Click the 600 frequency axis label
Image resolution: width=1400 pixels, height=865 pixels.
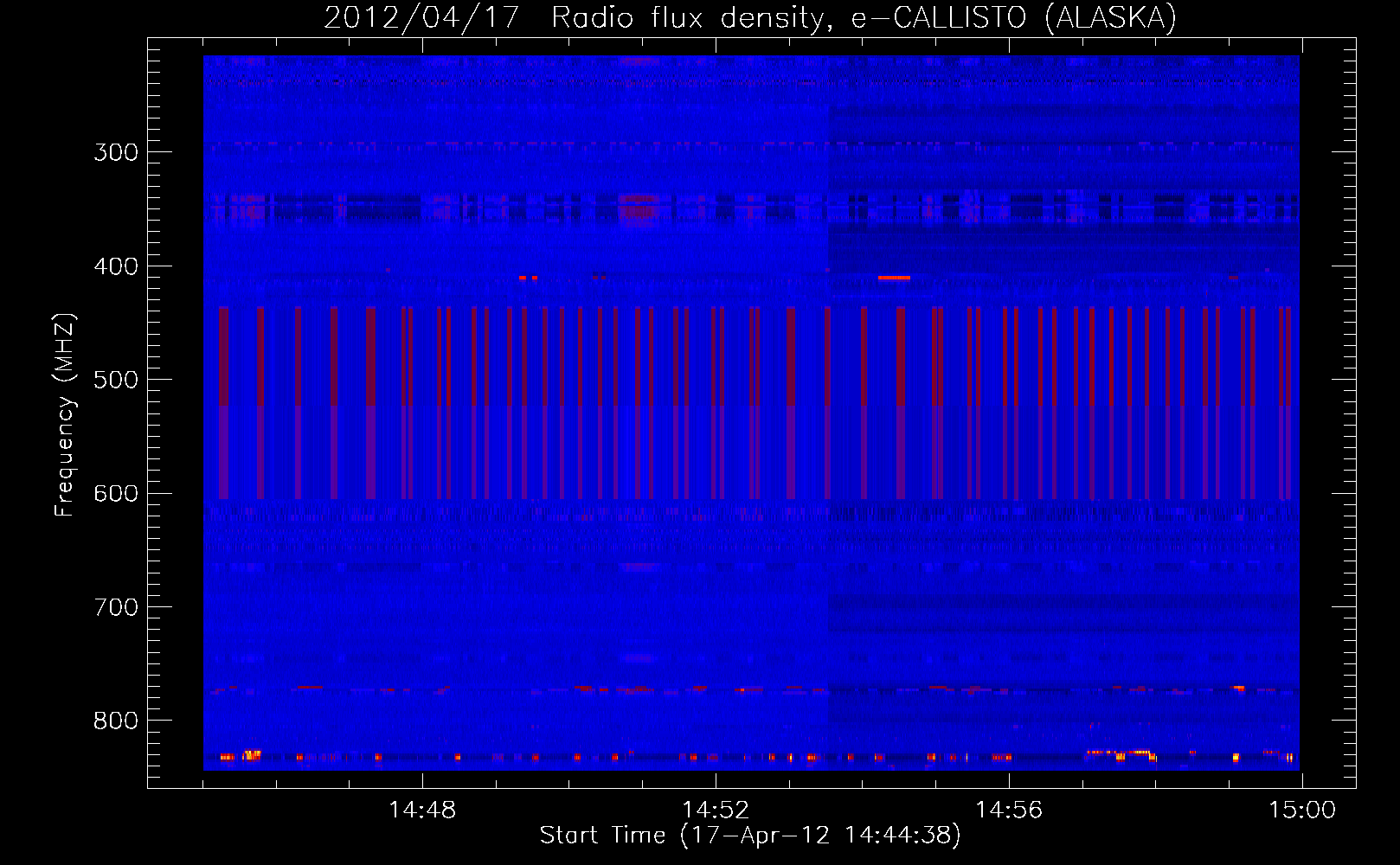pyautogui.click(x=116, y=494)
